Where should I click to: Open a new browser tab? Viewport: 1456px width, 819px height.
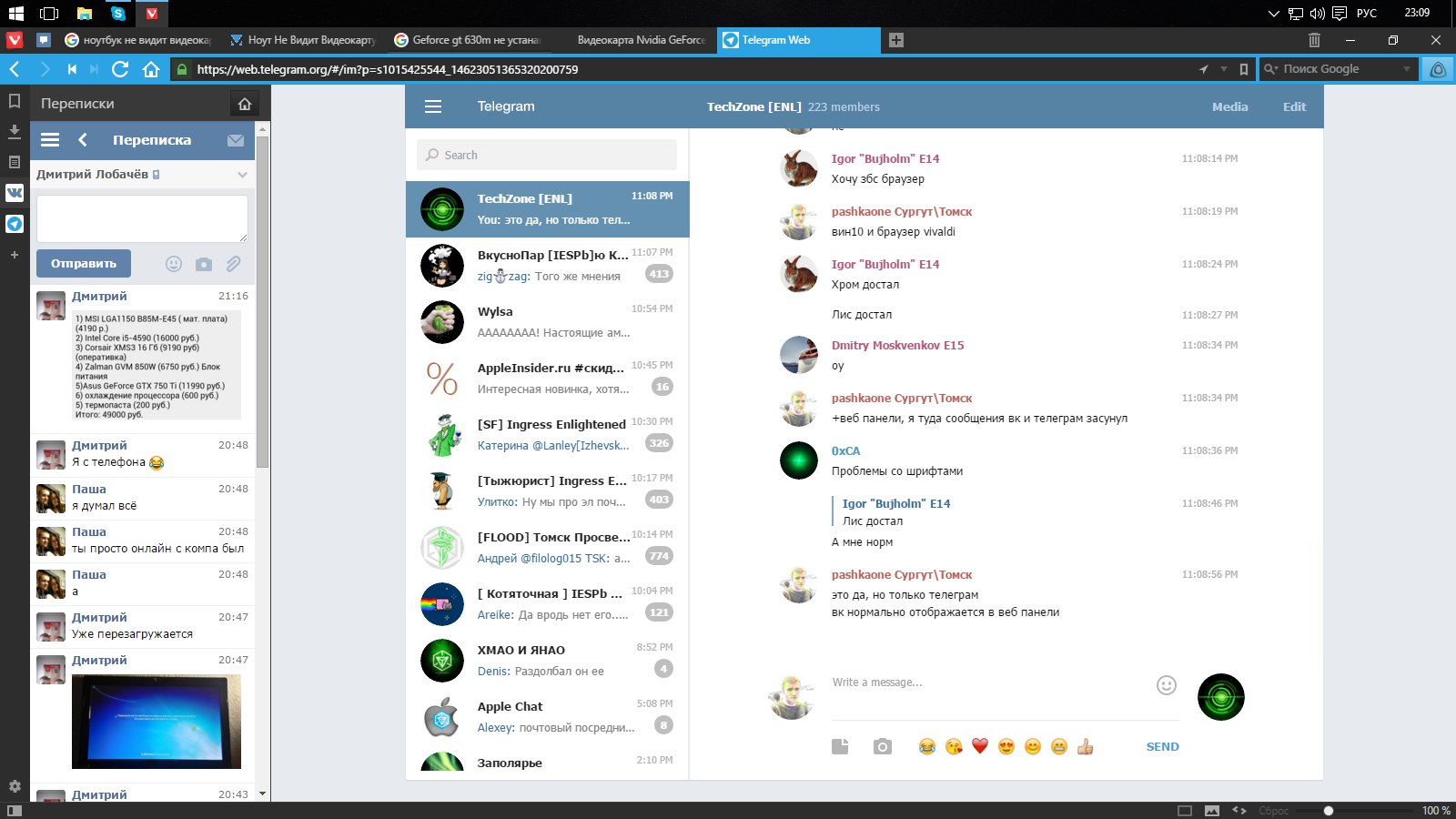(896, 40)
